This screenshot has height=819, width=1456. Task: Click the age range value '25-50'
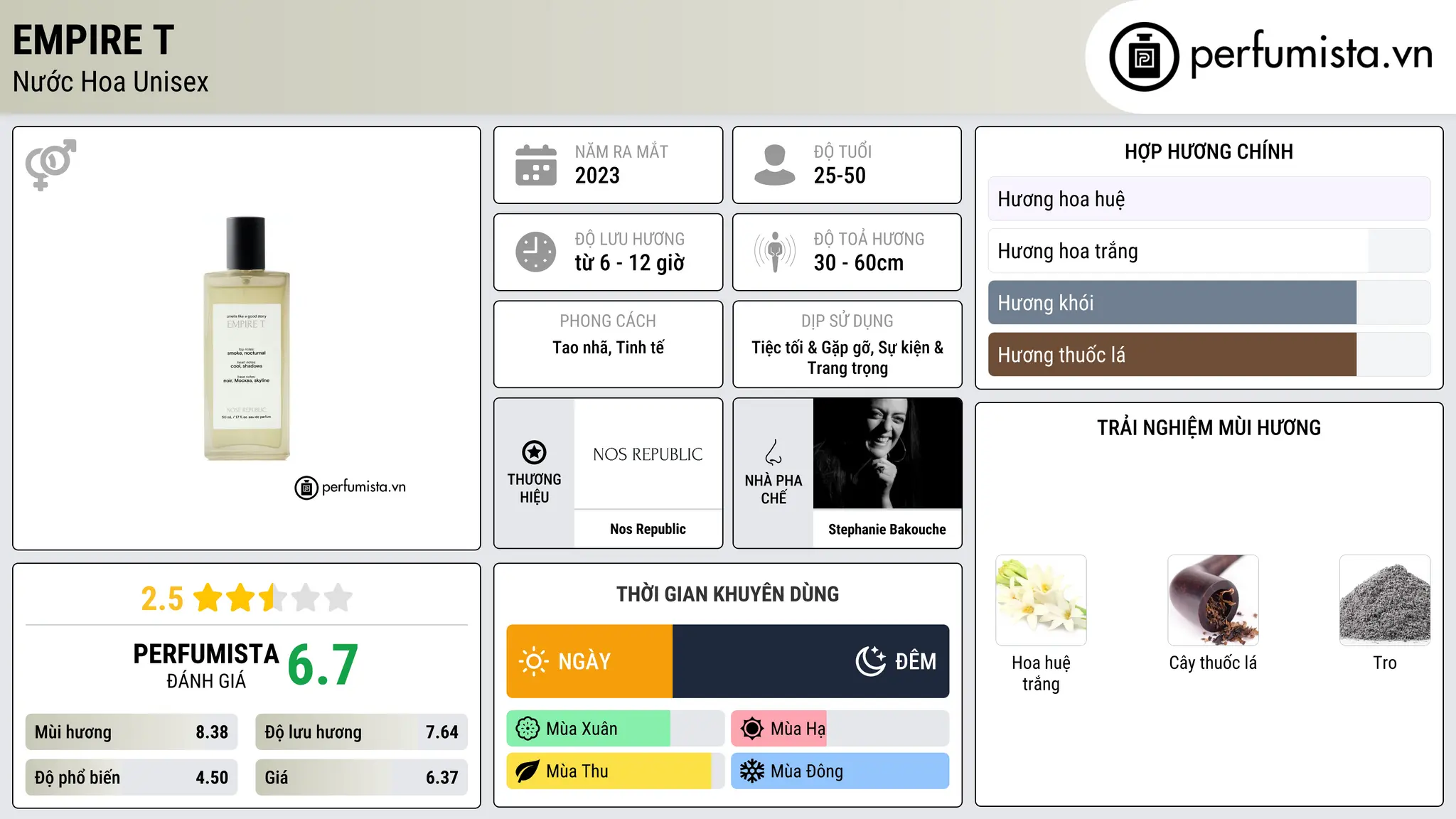coord(840,176)
